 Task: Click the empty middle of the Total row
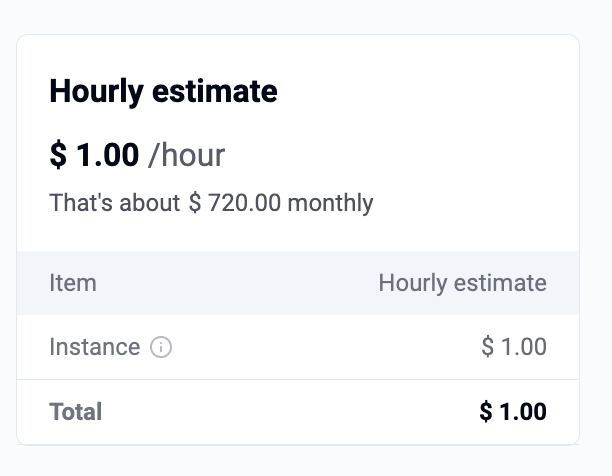[x=290, y=411]
